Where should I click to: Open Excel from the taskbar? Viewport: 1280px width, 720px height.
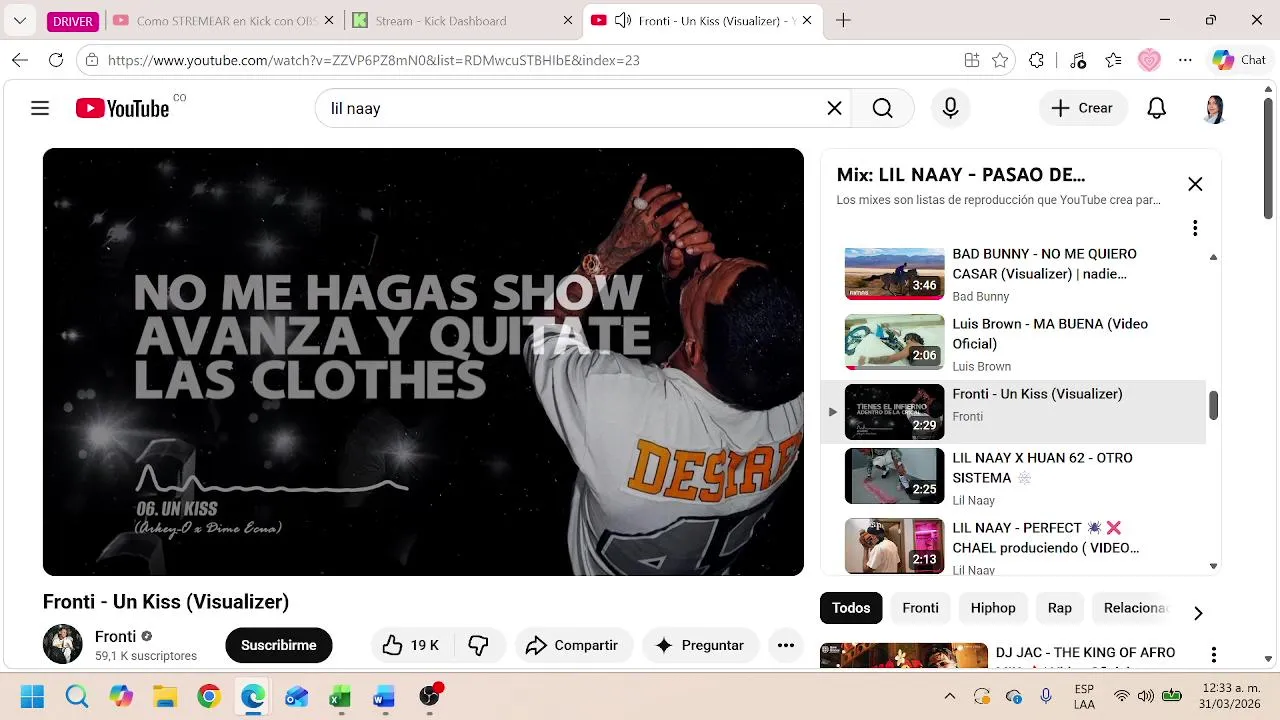340,696
